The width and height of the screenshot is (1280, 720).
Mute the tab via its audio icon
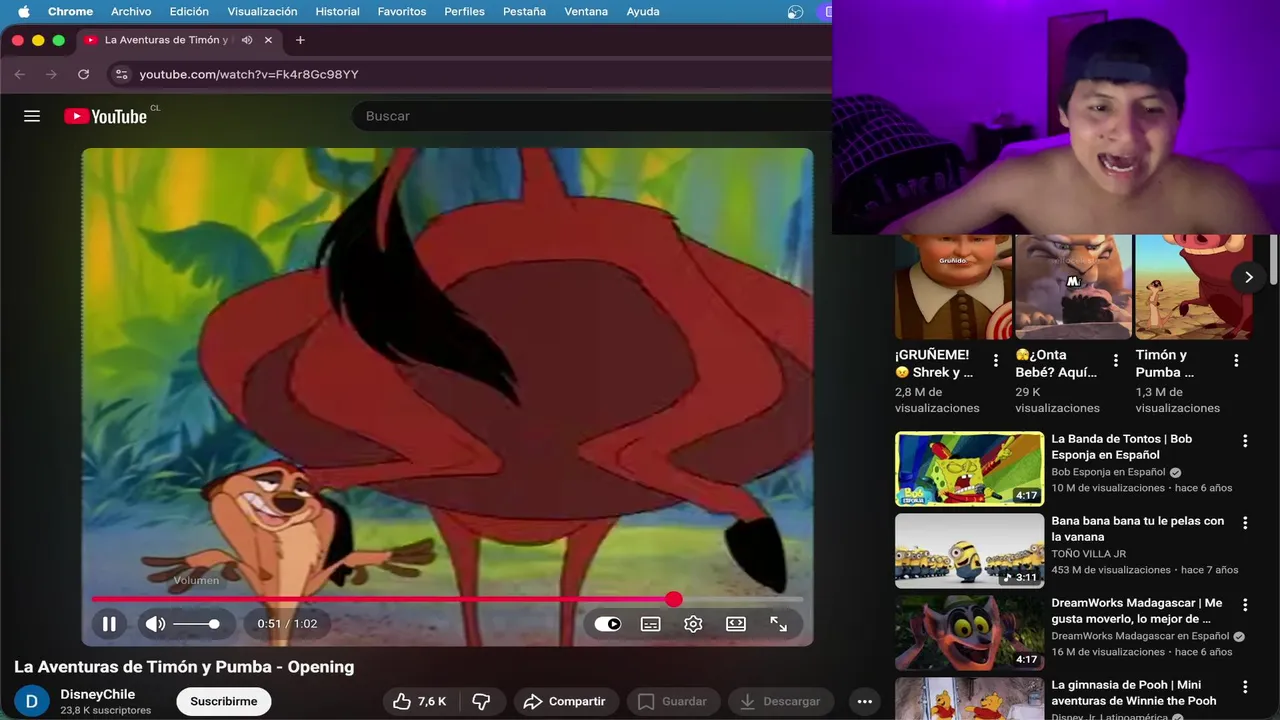coord(247,40)
